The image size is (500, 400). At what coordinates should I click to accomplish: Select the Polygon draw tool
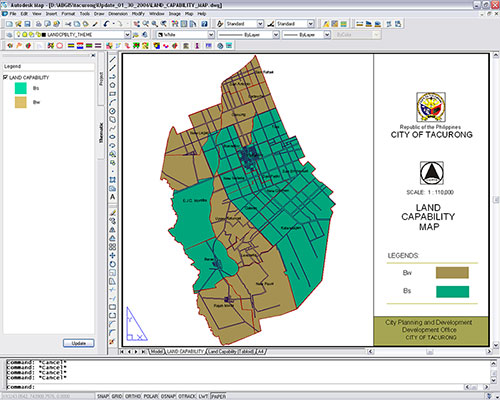pos(113,85)
